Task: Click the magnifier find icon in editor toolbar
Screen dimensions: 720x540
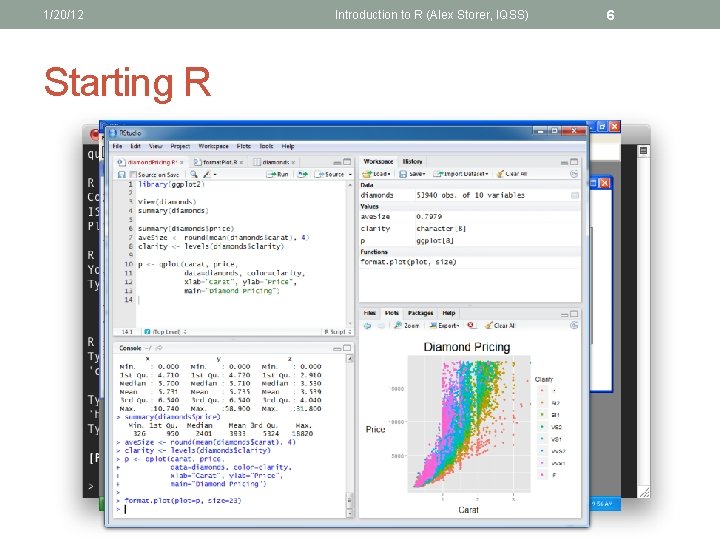Action: coord(194,174)
